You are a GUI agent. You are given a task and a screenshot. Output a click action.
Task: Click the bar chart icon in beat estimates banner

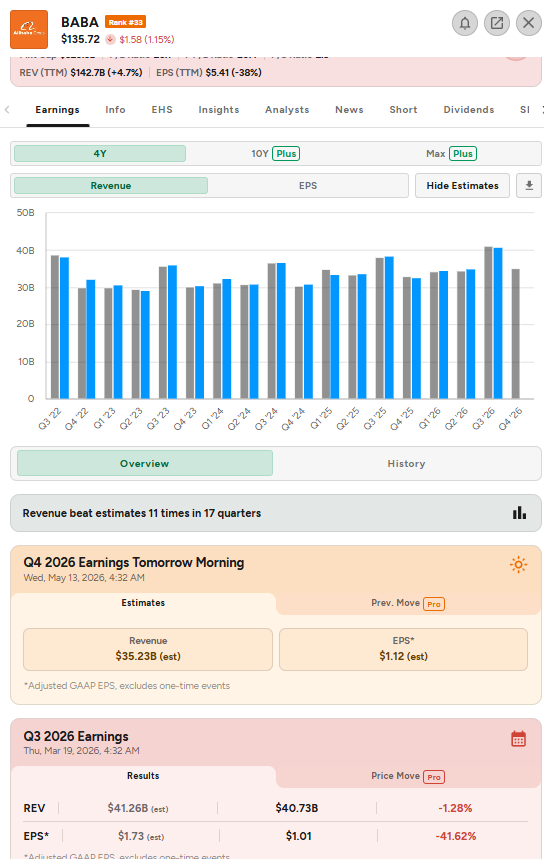[x=519, y=513]
